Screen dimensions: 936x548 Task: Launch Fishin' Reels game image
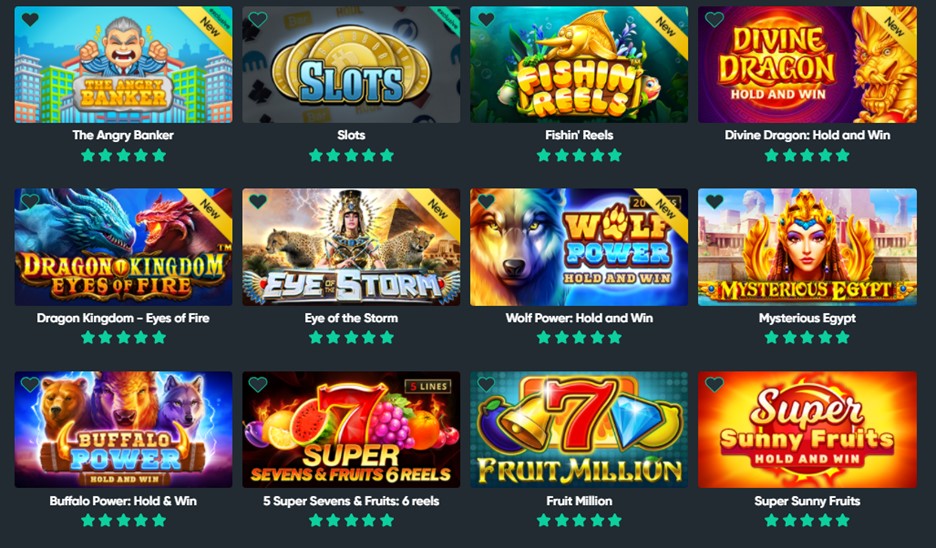(579, 64)
